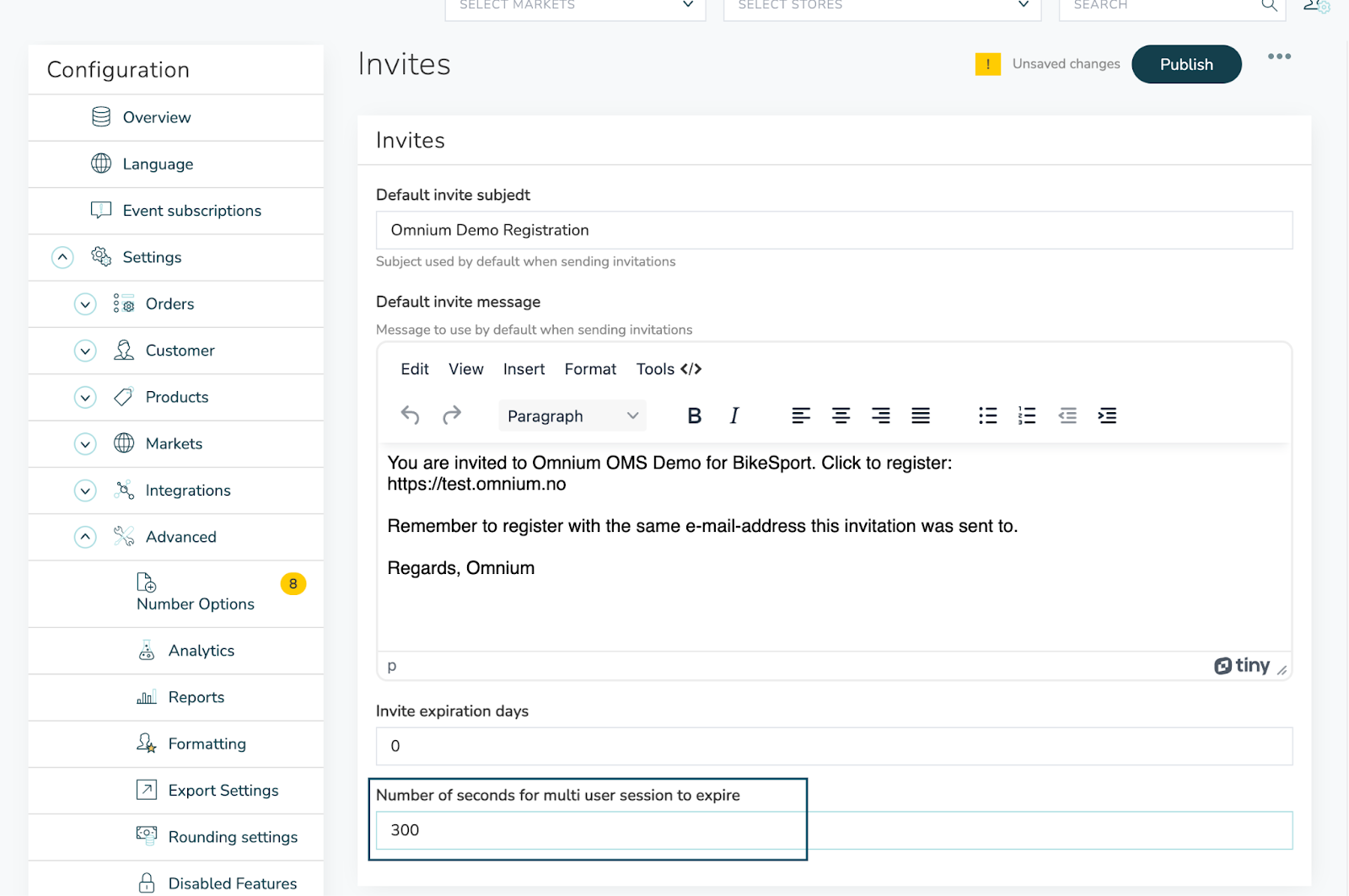The height and width of the screenshot is (896, 1349).
Task: Click the multi user session seconds field
Action: (x=834, y=830)
